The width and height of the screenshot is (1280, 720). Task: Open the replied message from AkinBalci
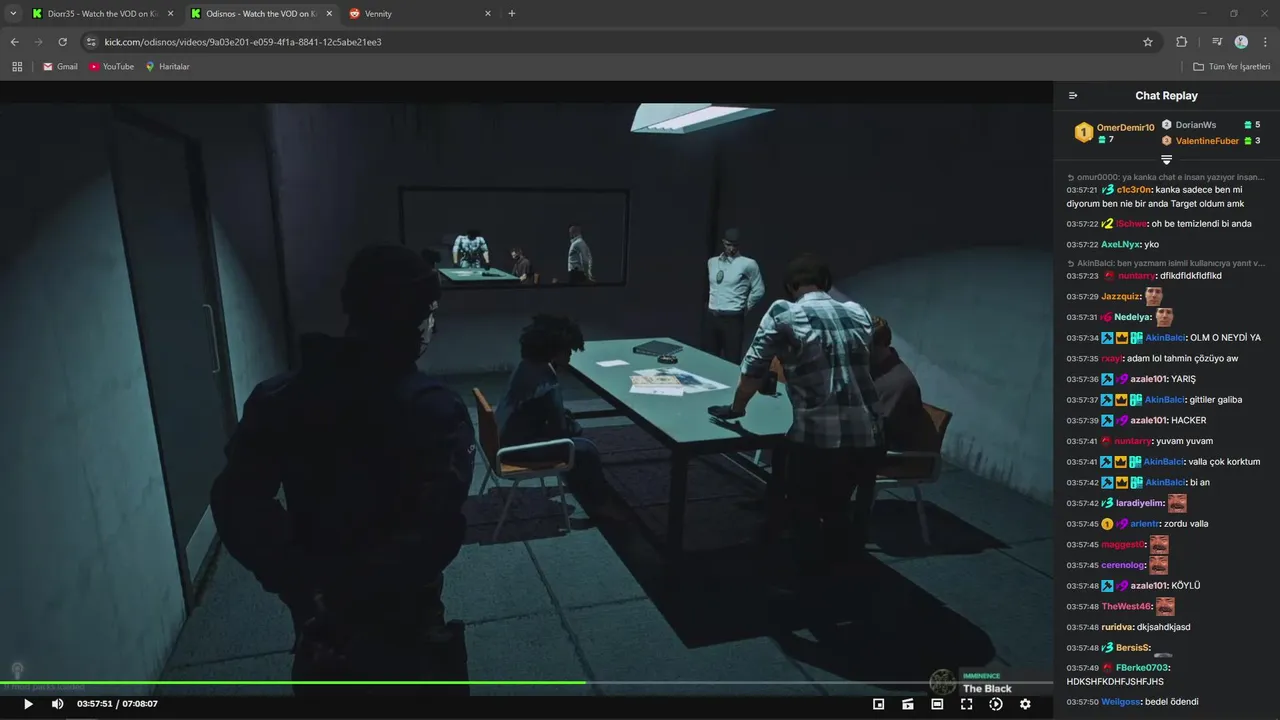pos(1165,263)
